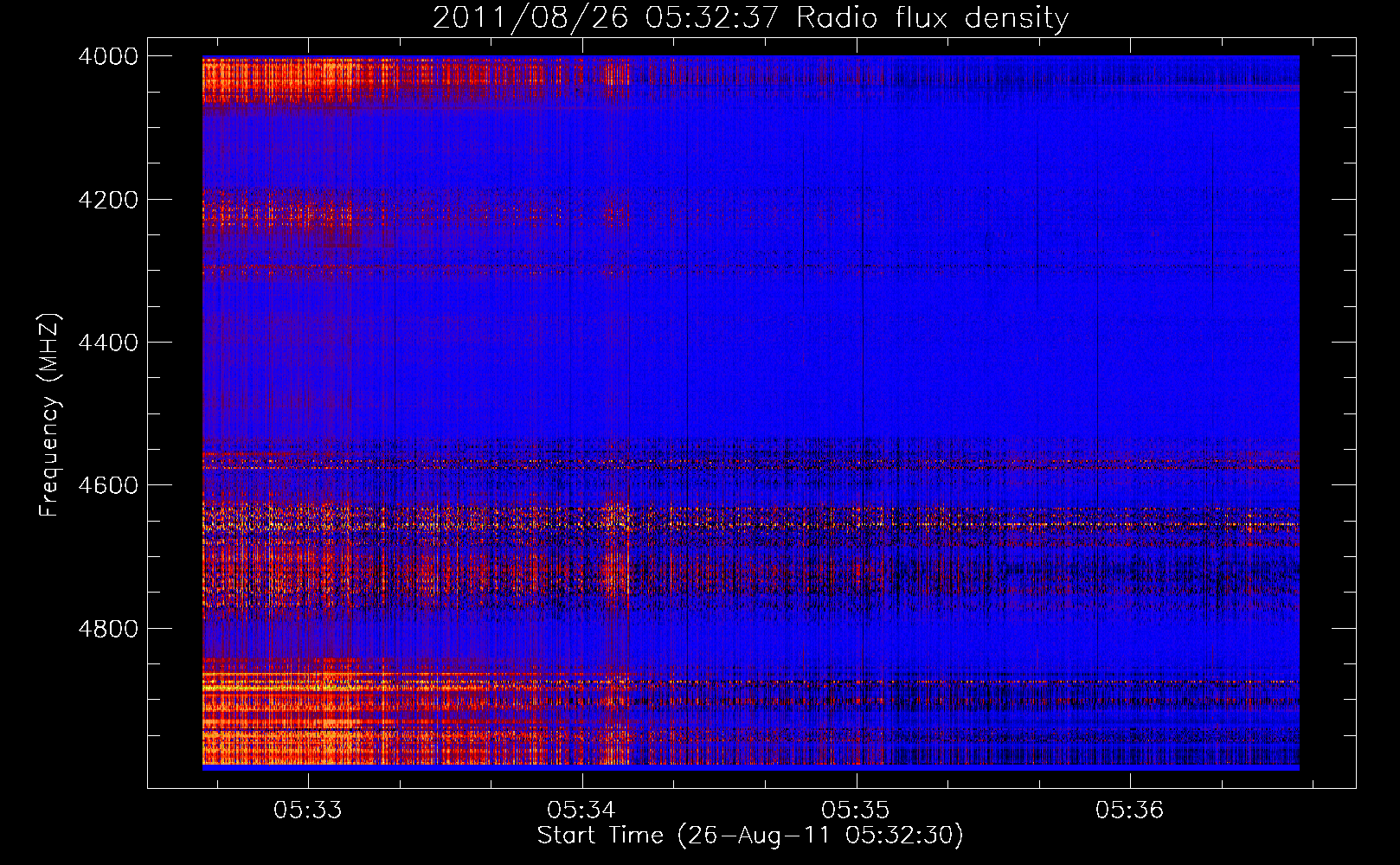Click the 05:33 time tick label
The height and width of the screenshot is (865, 1400).
(x=308, y=811)
